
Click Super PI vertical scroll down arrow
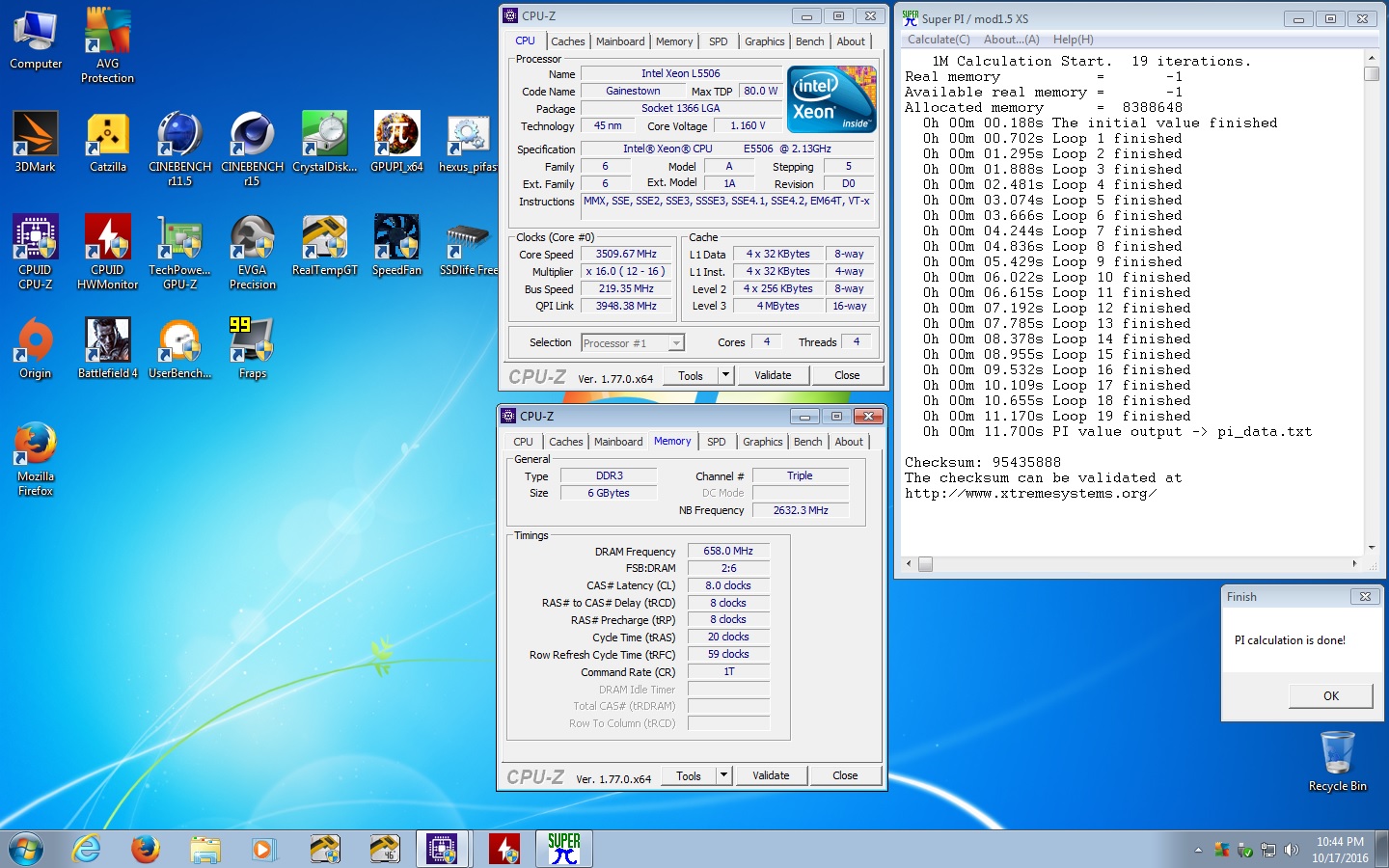1372,547
